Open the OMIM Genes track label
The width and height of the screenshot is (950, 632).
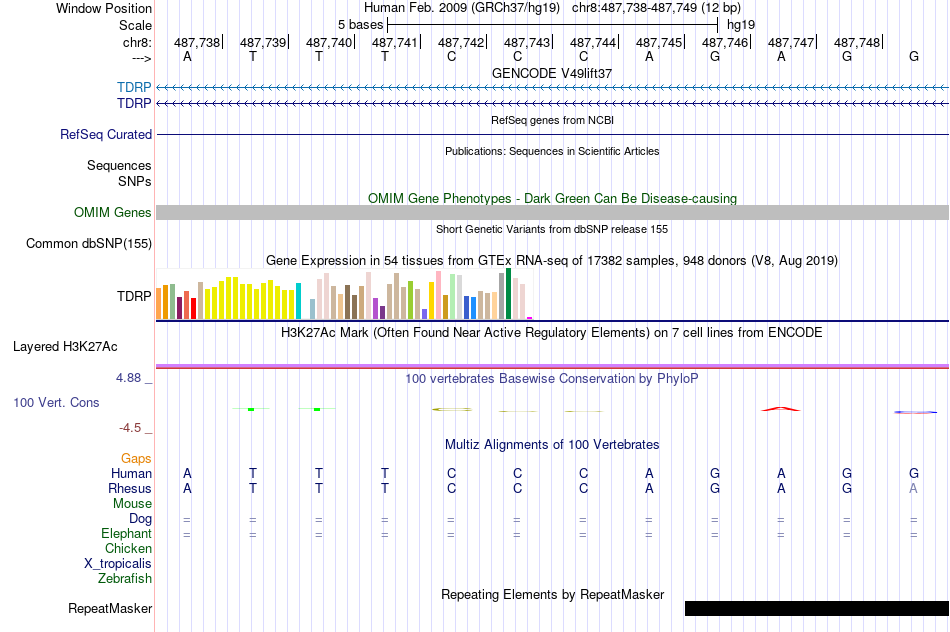[113, 213]
